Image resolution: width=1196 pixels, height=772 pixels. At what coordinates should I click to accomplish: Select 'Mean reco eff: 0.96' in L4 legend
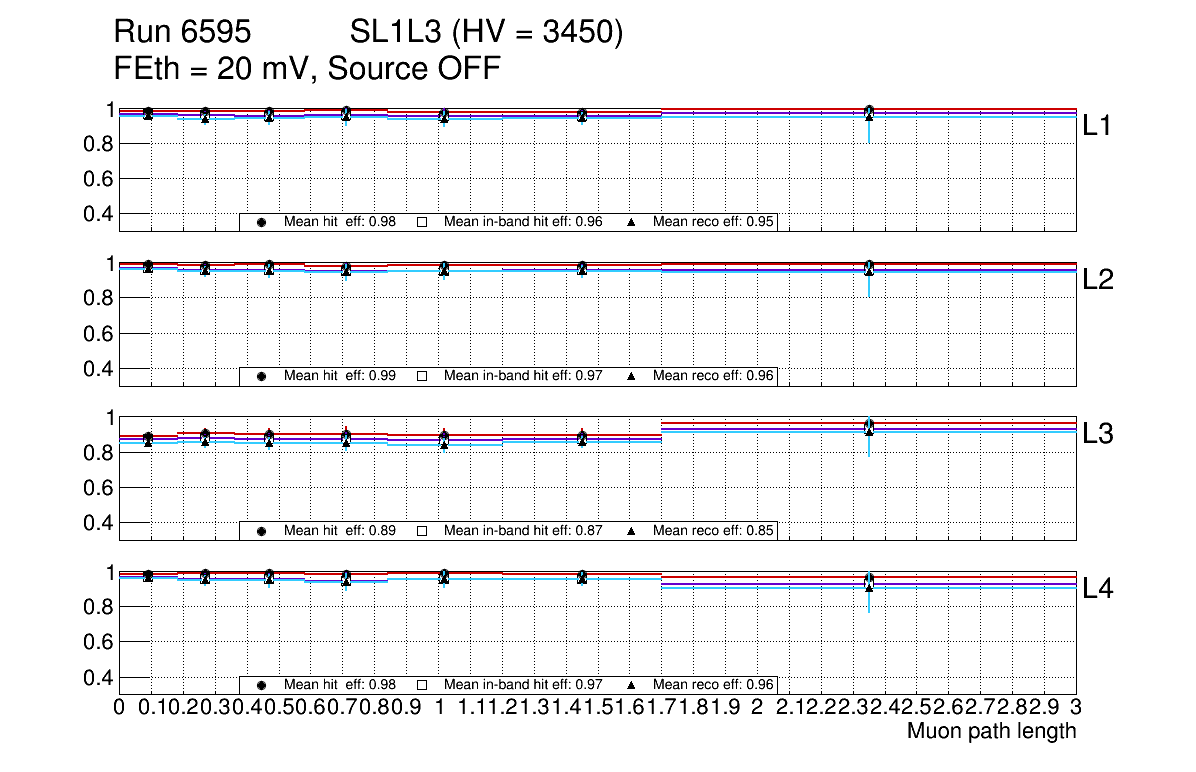pos(714,685)
